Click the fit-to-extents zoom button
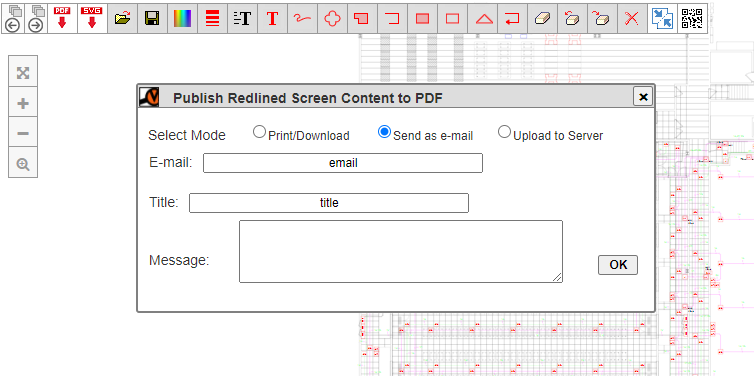Viewport: 754px width, 376px height. pyautogui.click(x=23, y=73)
